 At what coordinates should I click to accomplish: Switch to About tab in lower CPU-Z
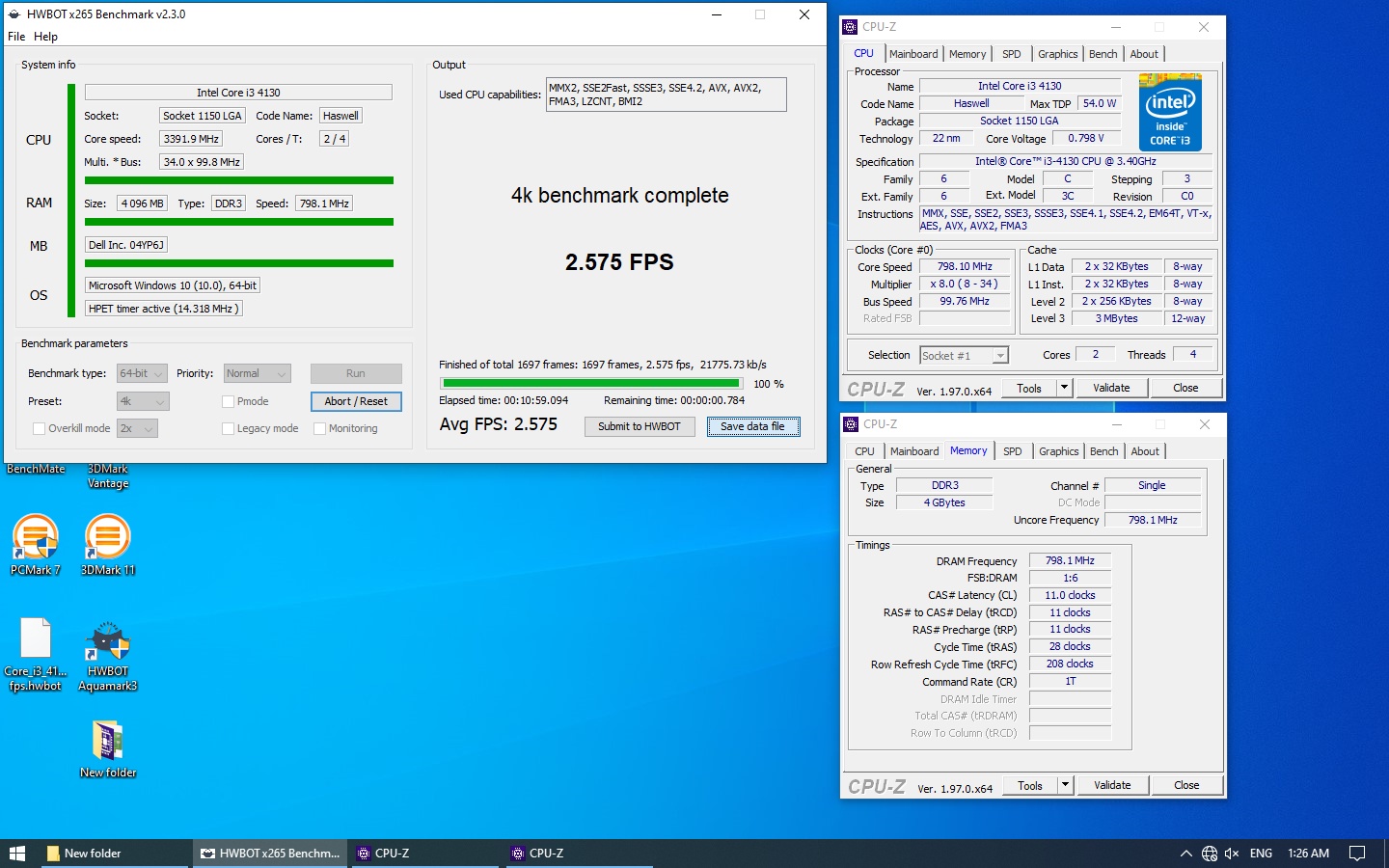click(1145, 451)
